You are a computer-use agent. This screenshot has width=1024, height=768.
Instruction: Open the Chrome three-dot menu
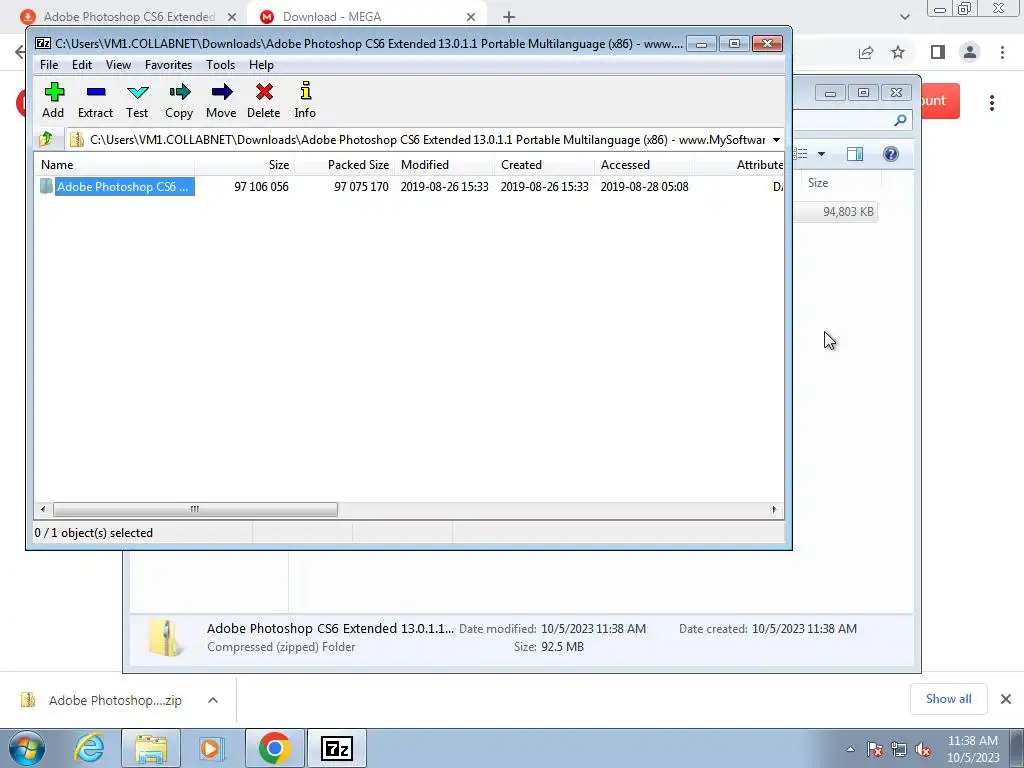(1002, 52)
